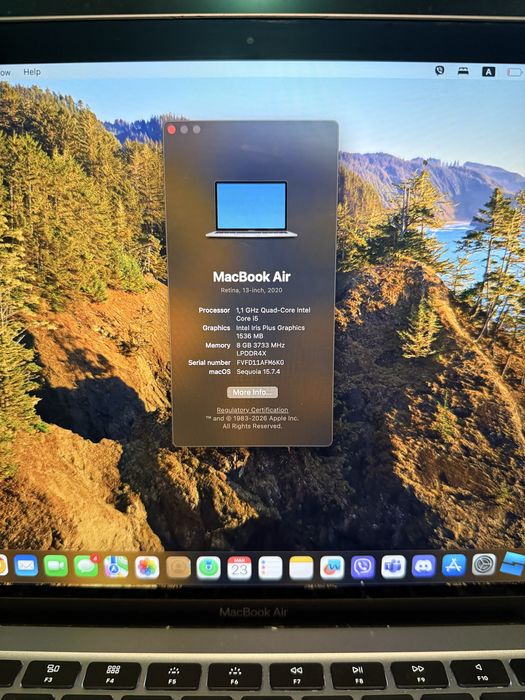Click the Viber menu bar status icon
This screenshot has width=525, height=700.
click(x=440, y=70)
